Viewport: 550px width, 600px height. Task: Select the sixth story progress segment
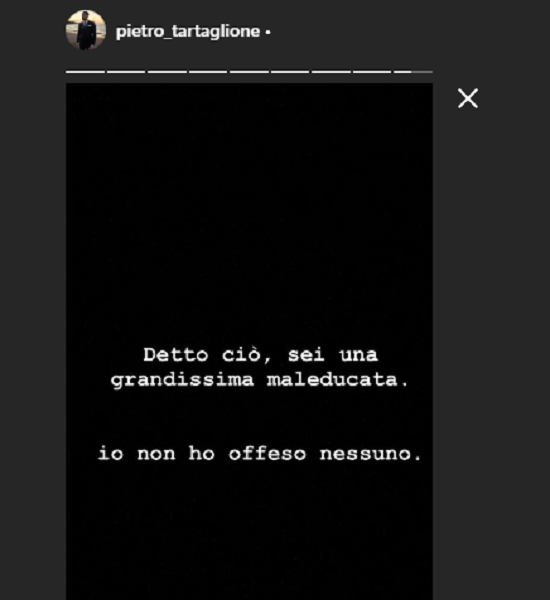pos(290,72)
